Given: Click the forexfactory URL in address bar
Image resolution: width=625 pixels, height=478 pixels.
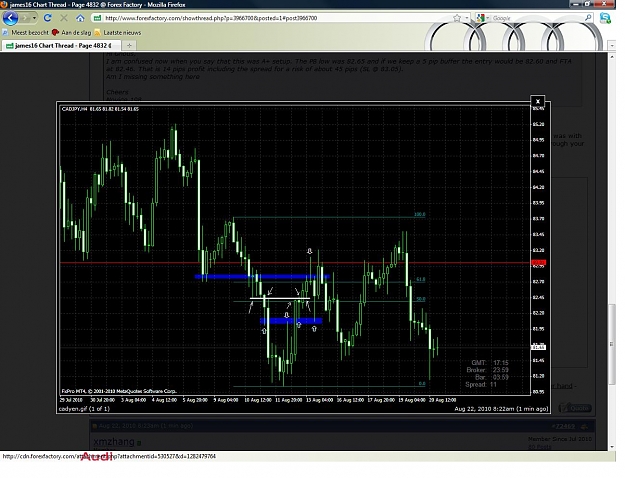Looking at the screenshot, I should pos(211,18).
